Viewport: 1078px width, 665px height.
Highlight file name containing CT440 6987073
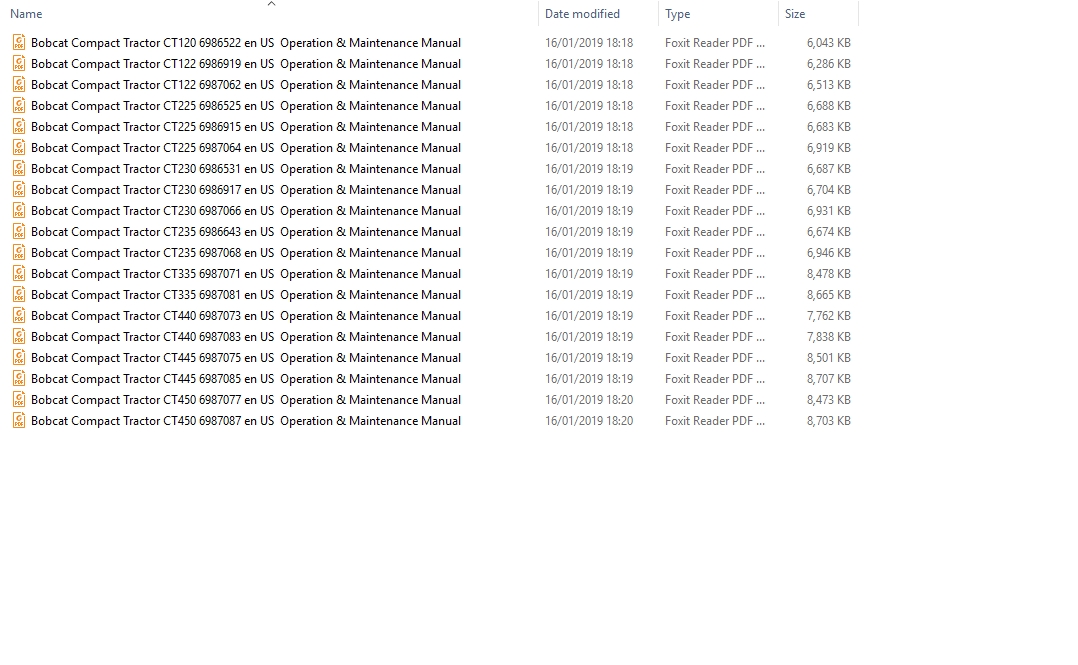coord(246,316)
